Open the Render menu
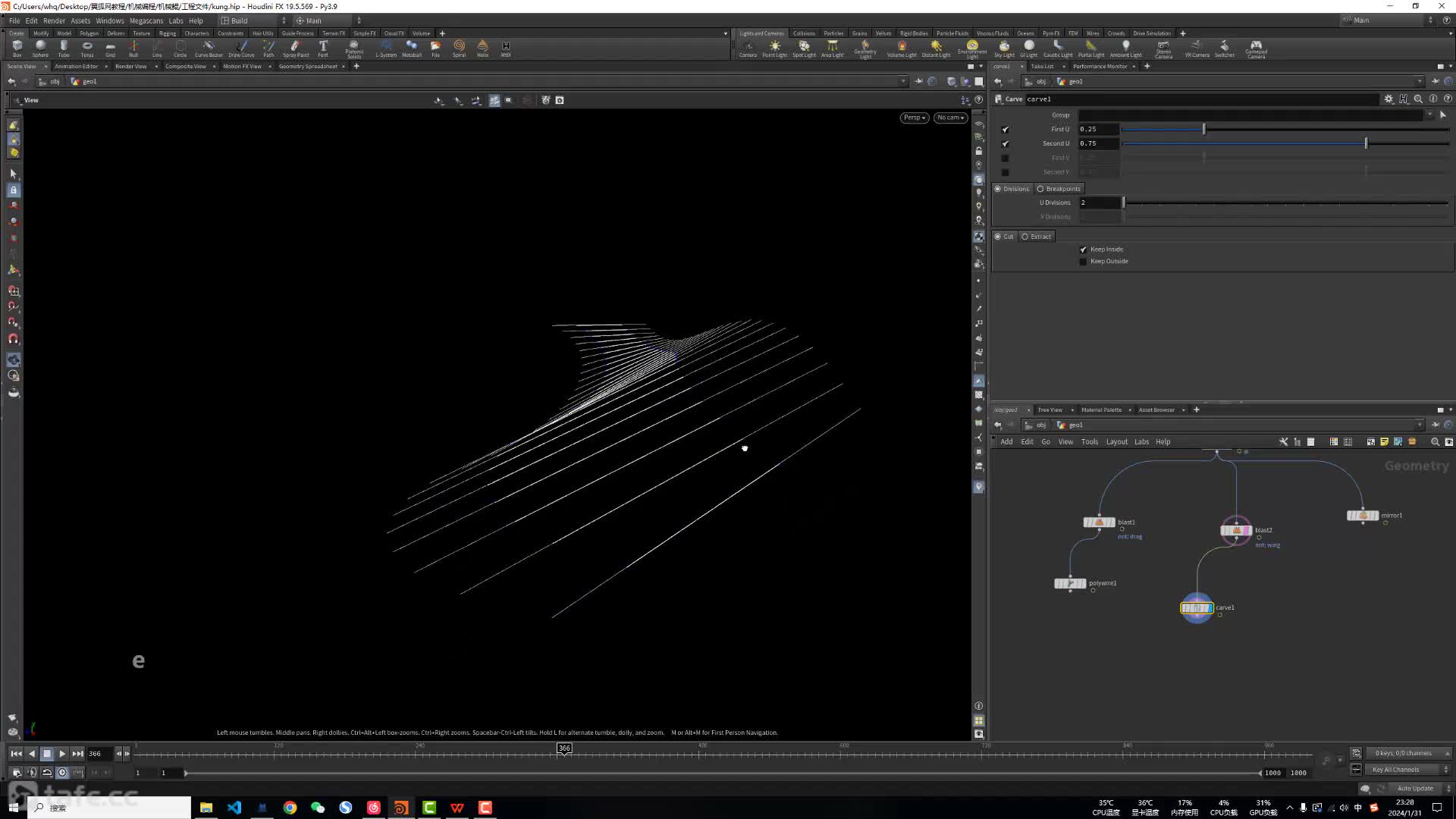Image resolution: width=1456 pixels, height=819 pixels. tap(54, 20)
